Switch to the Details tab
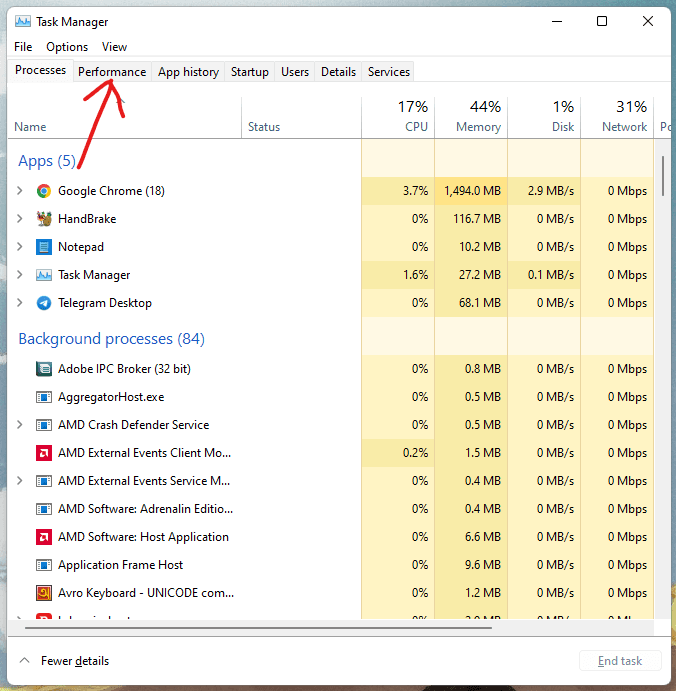This screenshot has width=676, height=691. (338, 72)
